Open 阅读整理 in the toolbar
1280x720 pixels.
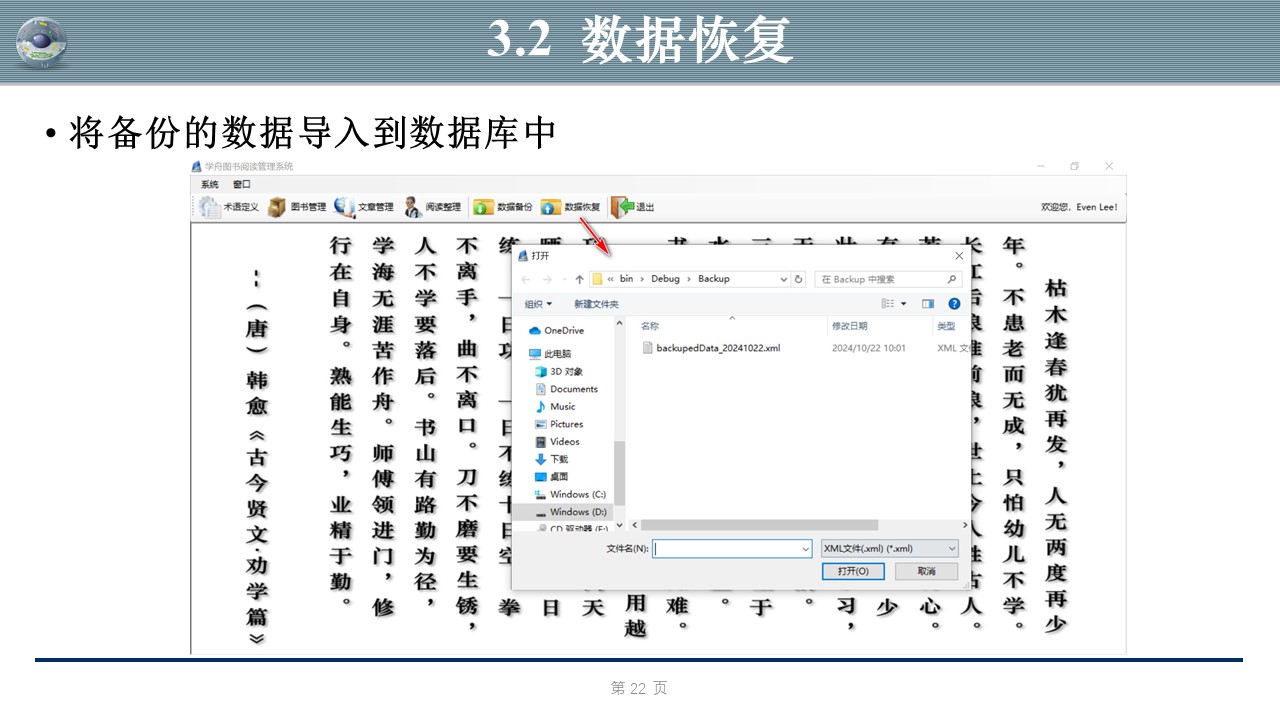pyautogui.click(x=433, y=207)
